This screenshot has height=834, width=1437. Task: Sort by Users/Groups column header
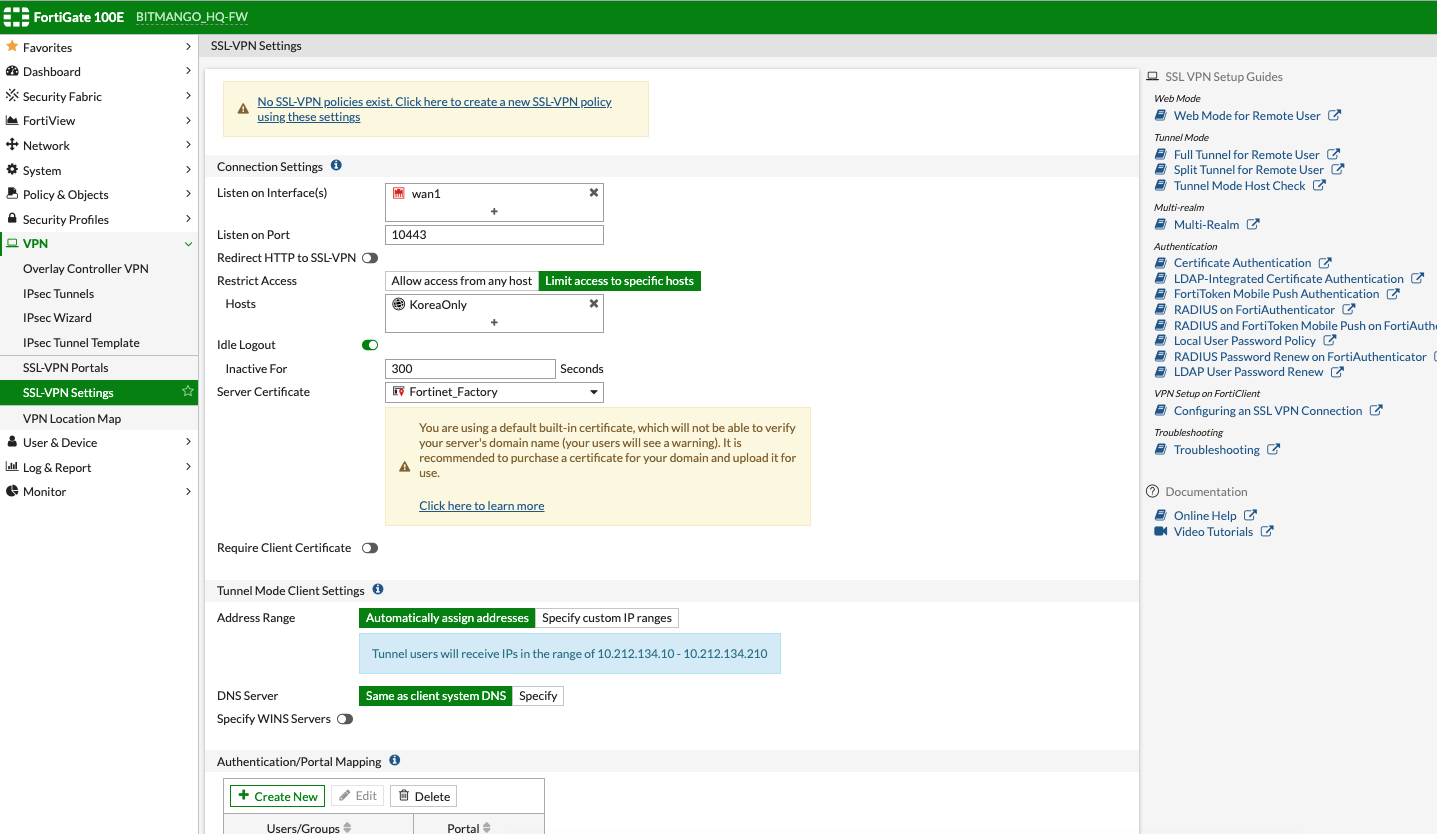click(x=318, y=826)
